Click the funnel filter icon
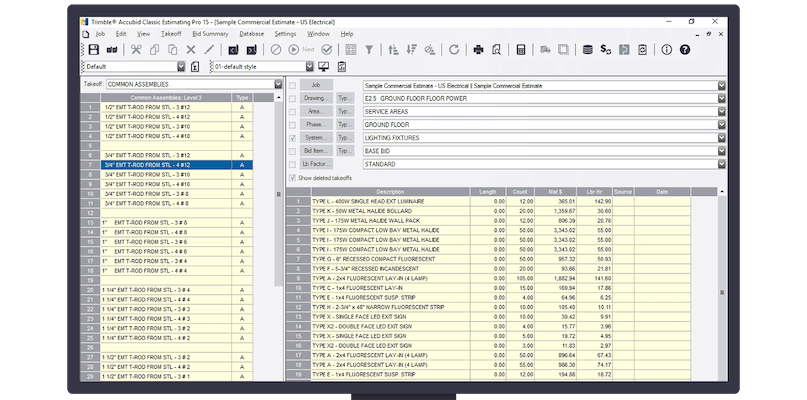This screenshot has width=807, height=400. click(369, 49)
